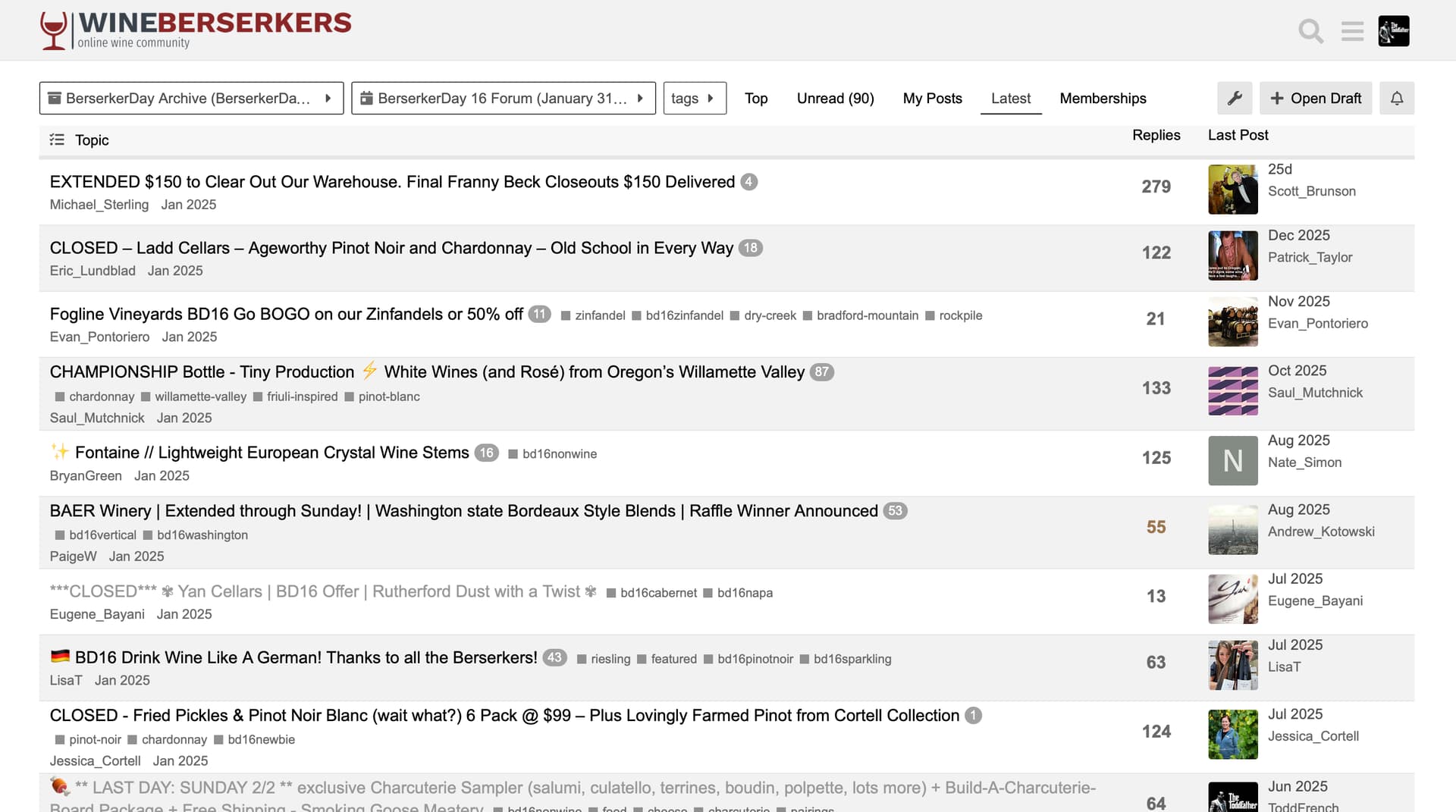Open the hamburger menu icon
This screenshot has height=812, width=1456.
(x=1352, y=31)
